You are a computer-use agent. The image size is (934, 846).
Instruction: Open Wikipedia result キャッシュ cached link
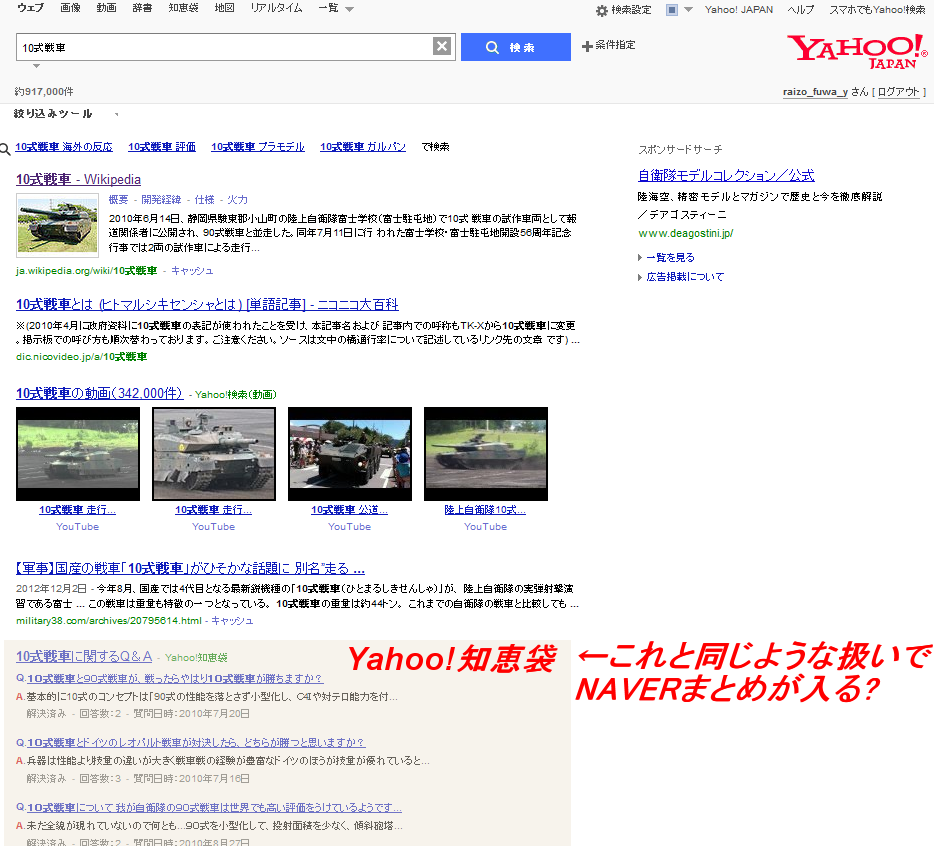(x=192, y=270)
